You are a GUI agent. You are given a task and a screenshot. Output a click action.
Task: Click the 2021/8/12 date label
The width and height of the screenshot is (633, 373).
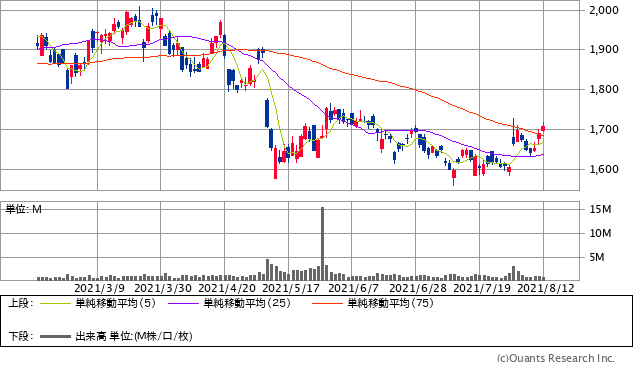[x=546, y=288]
